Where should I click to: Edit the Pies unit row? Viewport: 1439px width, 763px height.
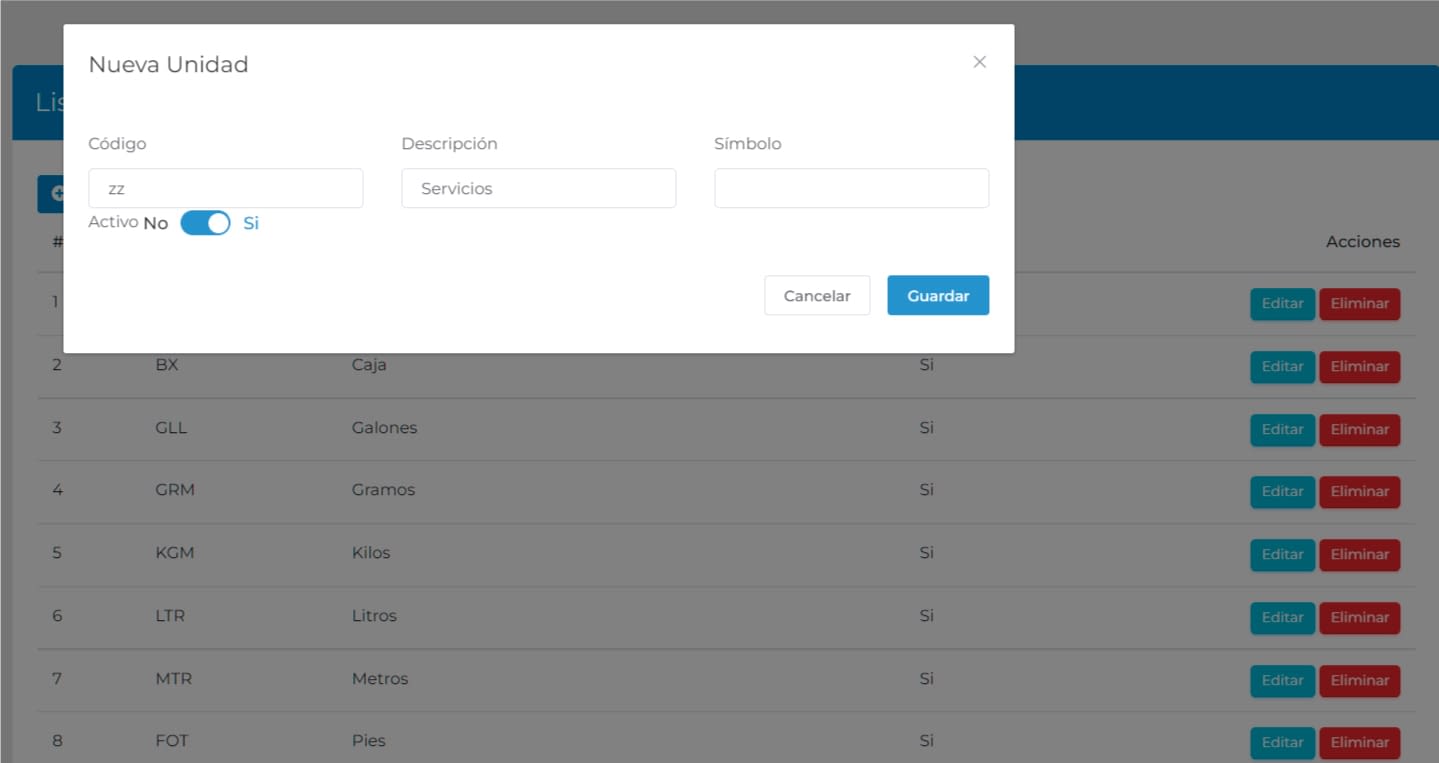click(x=1281, y=743)
